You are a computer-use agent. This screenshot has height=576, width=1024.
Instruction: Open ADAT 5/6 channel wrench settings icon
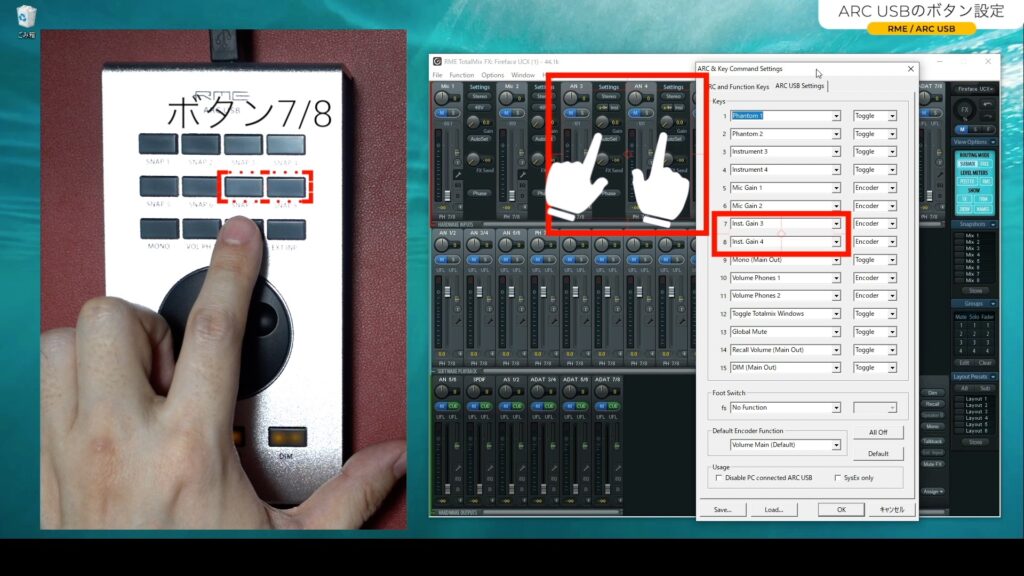click(x=586, y=468)
